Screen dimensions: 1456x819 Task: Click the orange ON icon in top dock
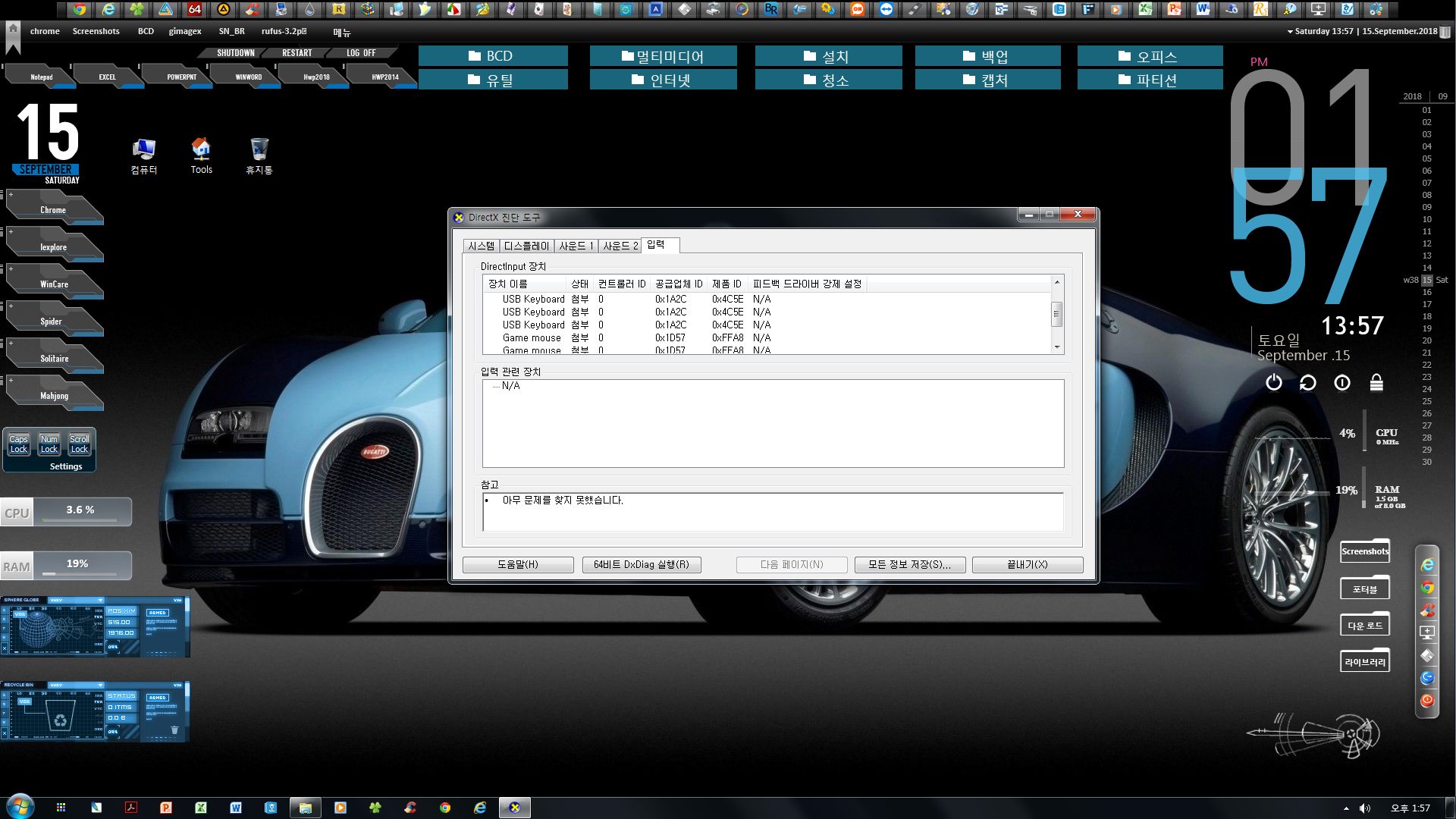coord(858,9)
